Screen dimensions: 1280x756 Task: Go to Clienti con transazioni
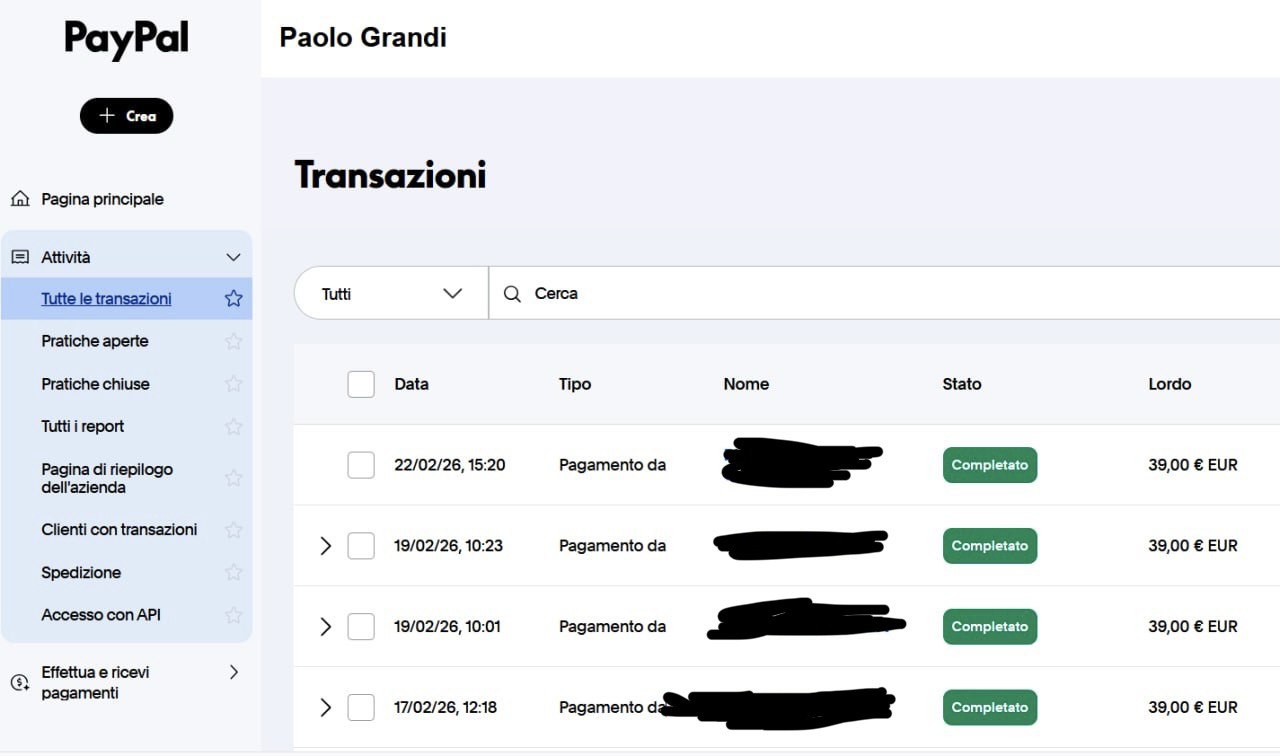click(x=119, y=529)
